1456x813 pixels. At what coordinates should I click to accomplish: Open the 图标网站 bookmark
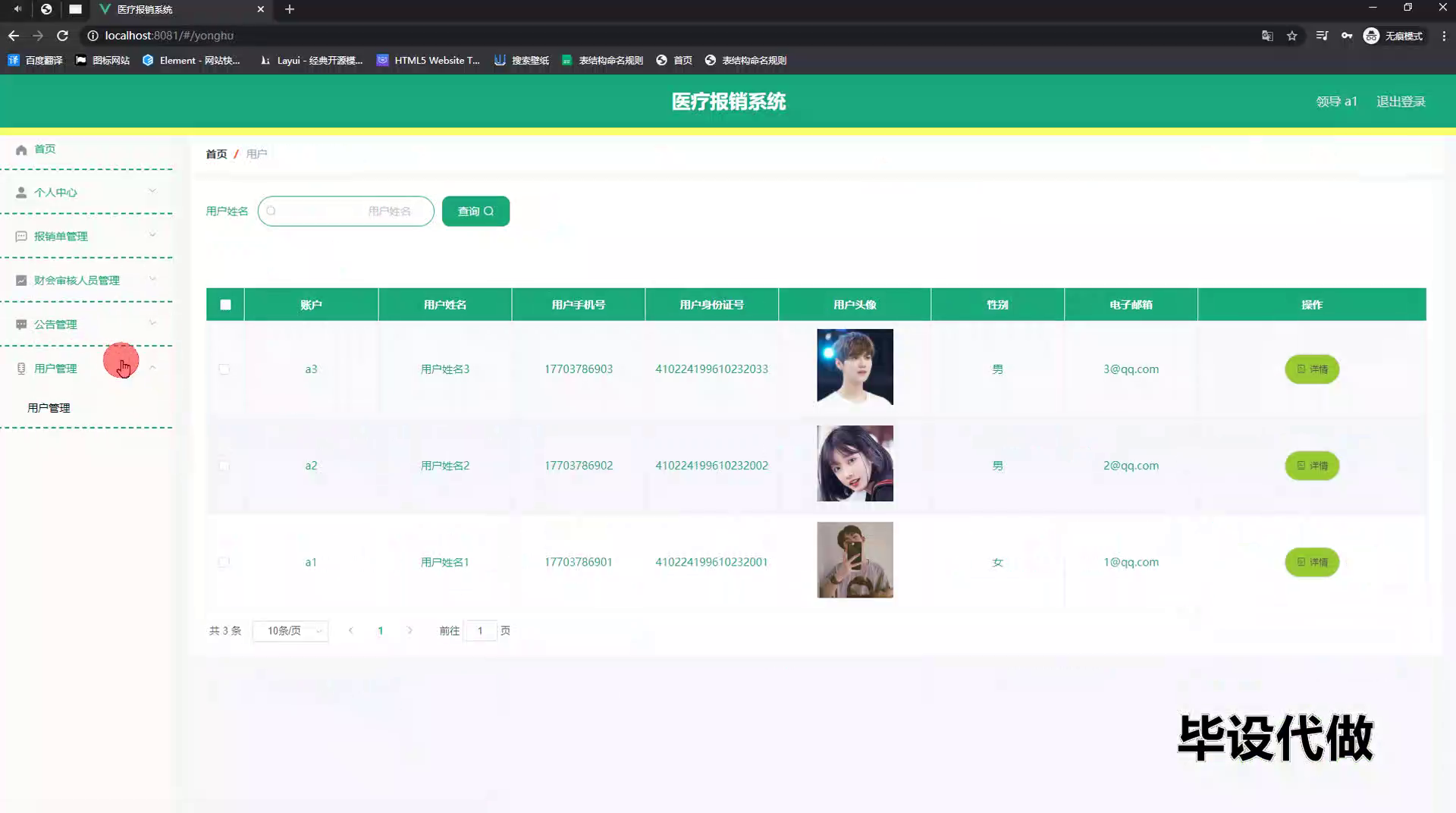point(102,60)
